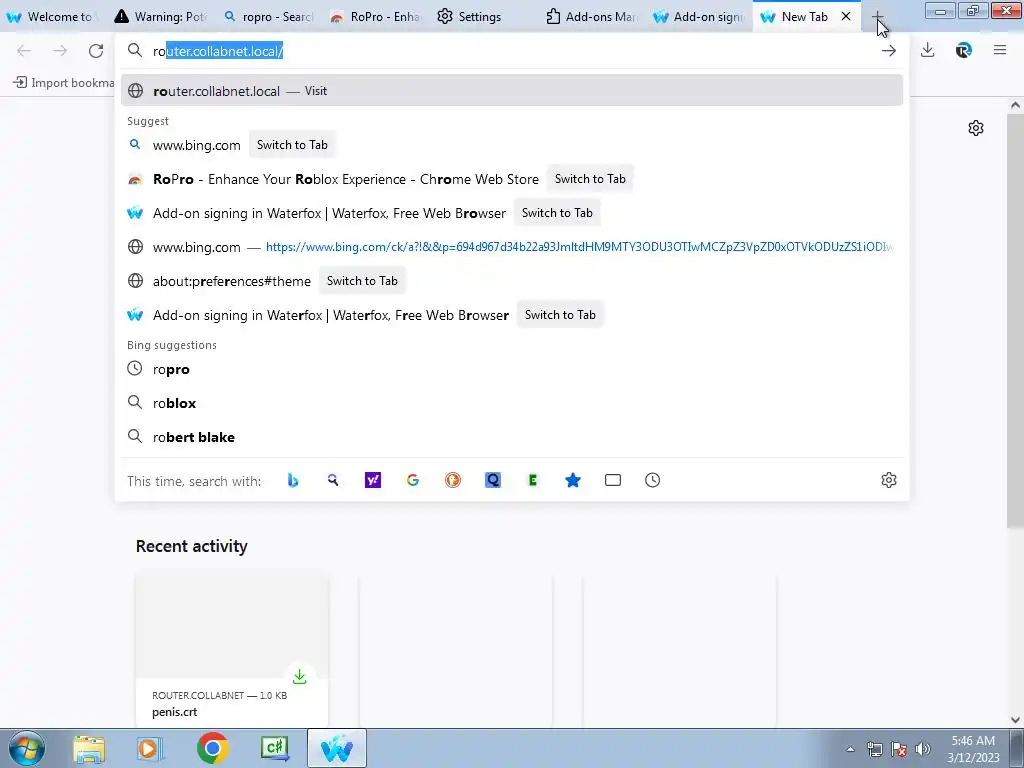Screen dimensions: 1024x768
Task: Click the volume speaker tray icon
Action: pyautogui.click(x=922, y=749)
